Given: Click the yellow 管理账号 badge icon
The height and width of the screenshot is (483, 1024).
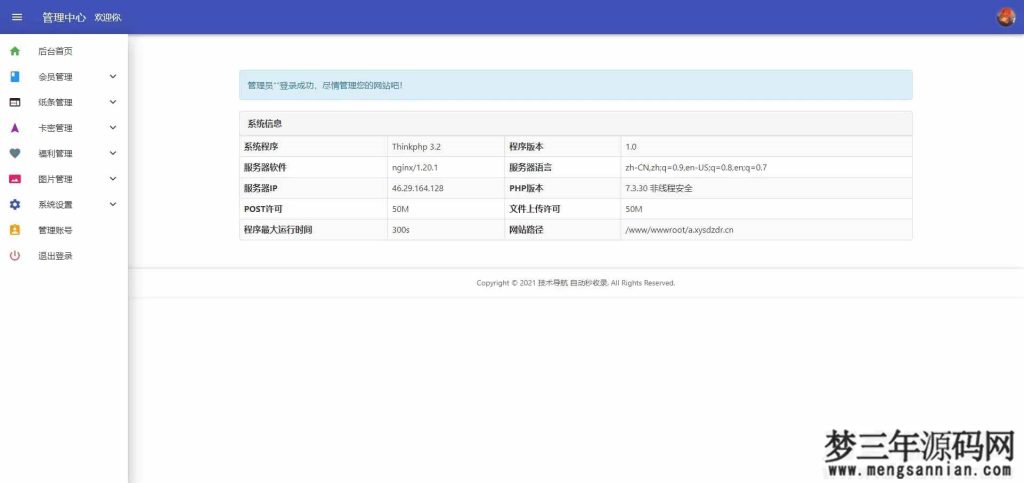Looking at the screenshot, I should (x=15, y=230).
